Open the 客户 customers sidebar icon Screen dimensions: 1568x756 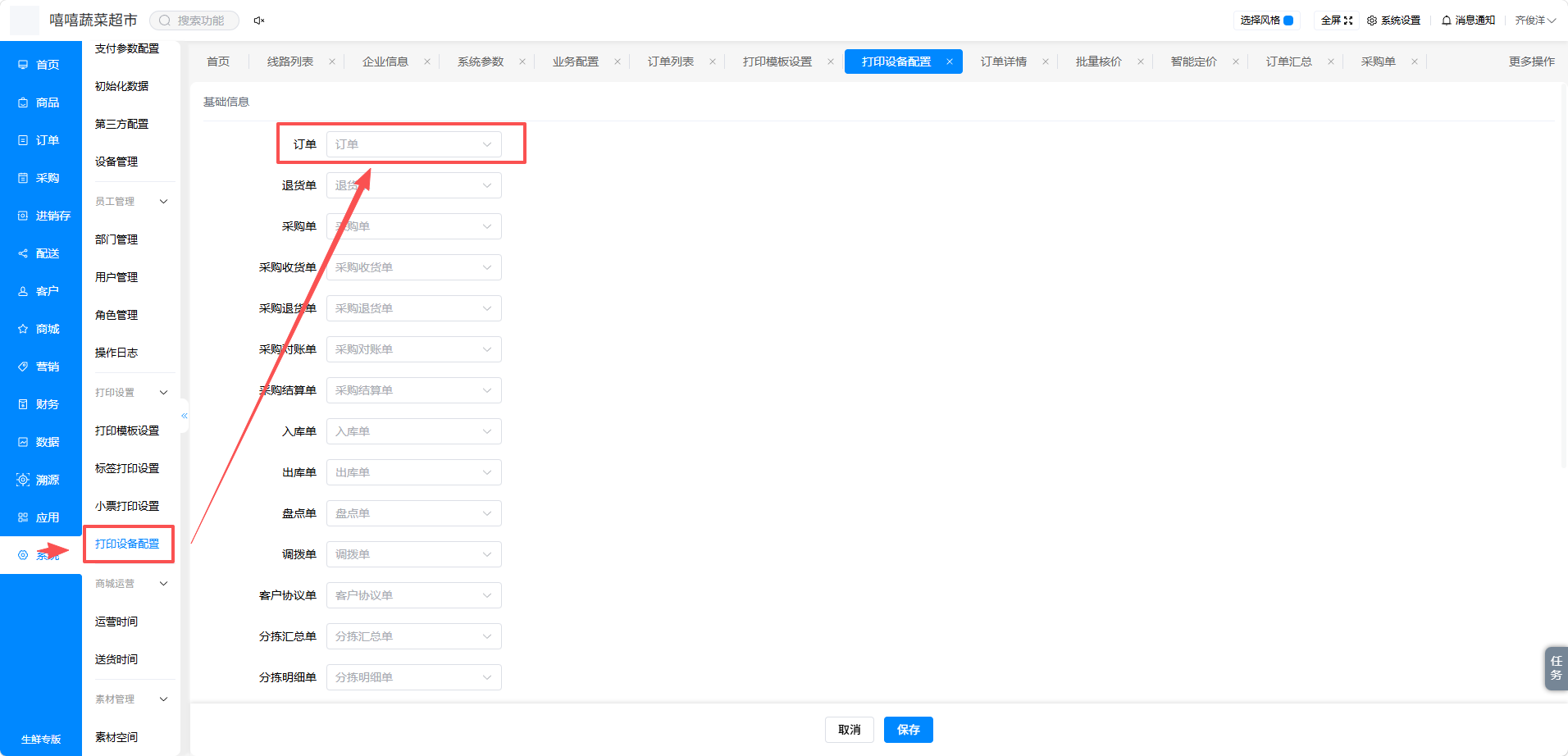click(23, 291)
